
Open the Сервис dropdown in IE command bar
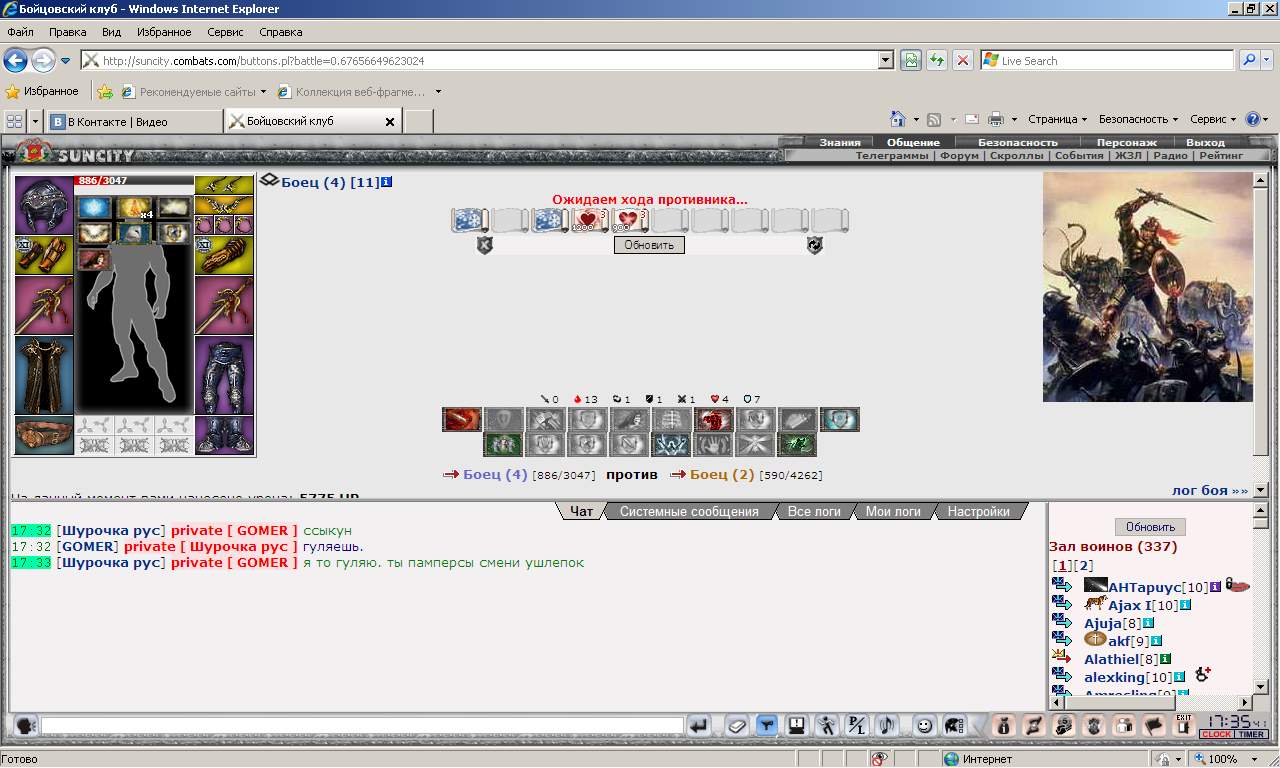[1213, 119]
